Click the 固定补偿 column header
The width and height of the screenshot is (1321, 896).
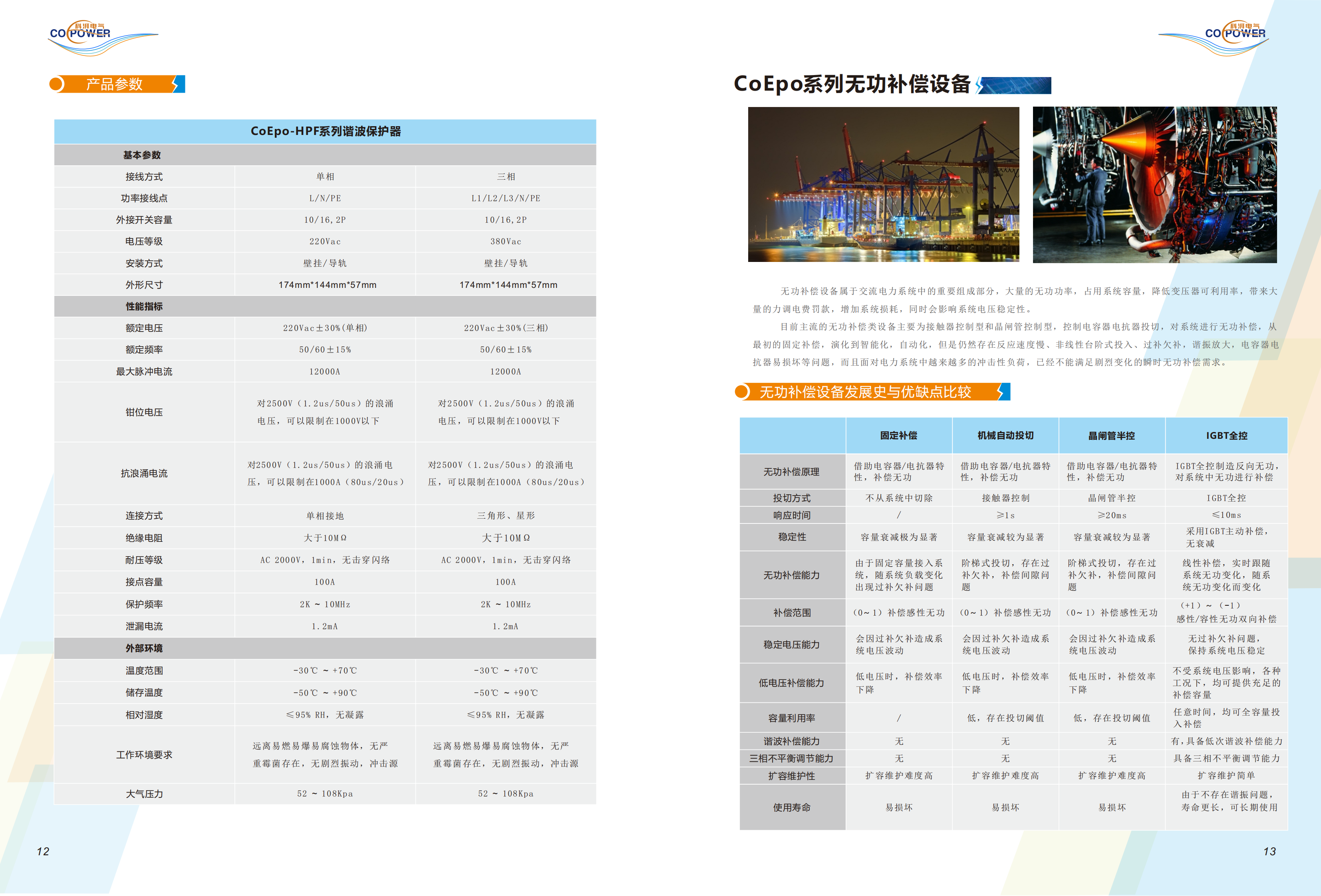(899, 435)
